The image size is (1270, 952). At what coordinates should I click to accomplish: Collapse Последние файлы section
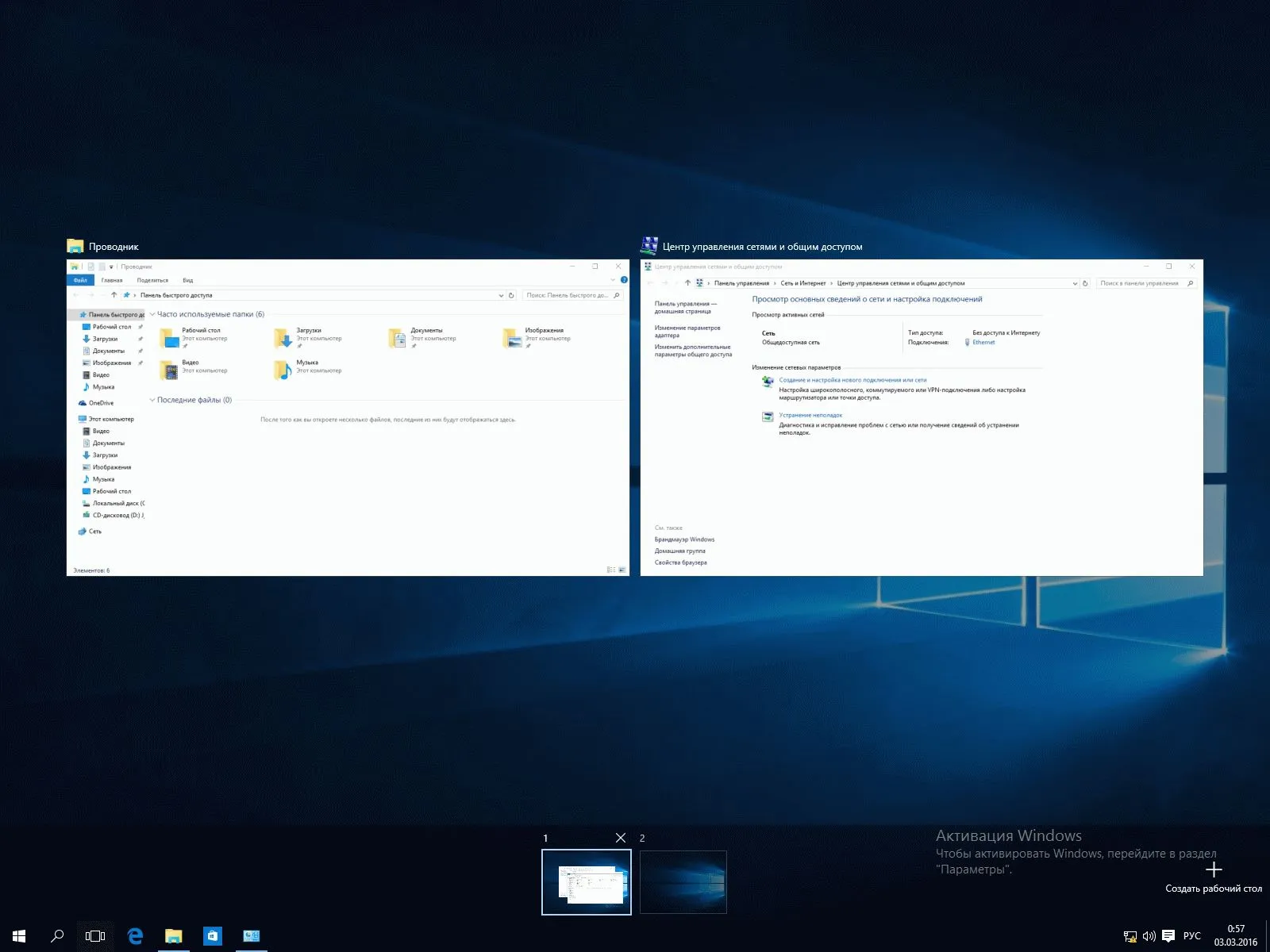point(152,400)
